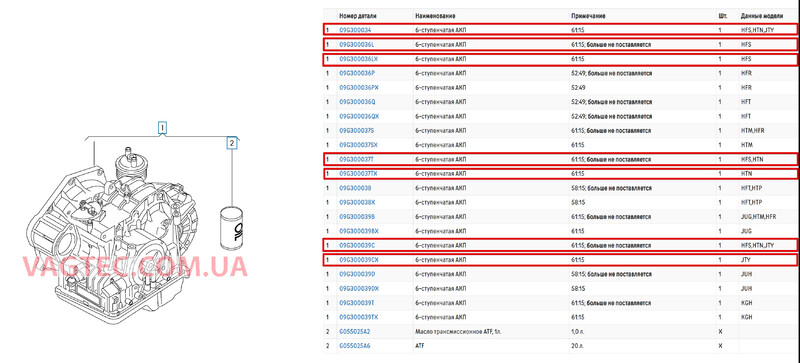Open part number 09G300039DX

click(x=359, y=288)
